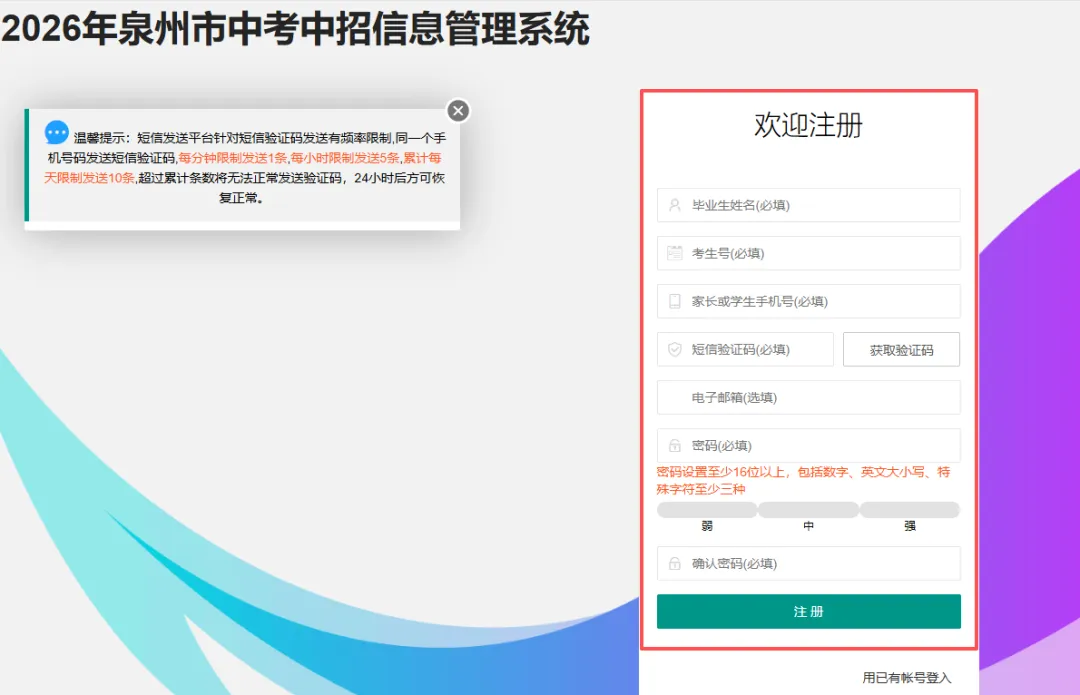
Task: Click the lock icon in 确认密码 field
Action: click(675, 563)
